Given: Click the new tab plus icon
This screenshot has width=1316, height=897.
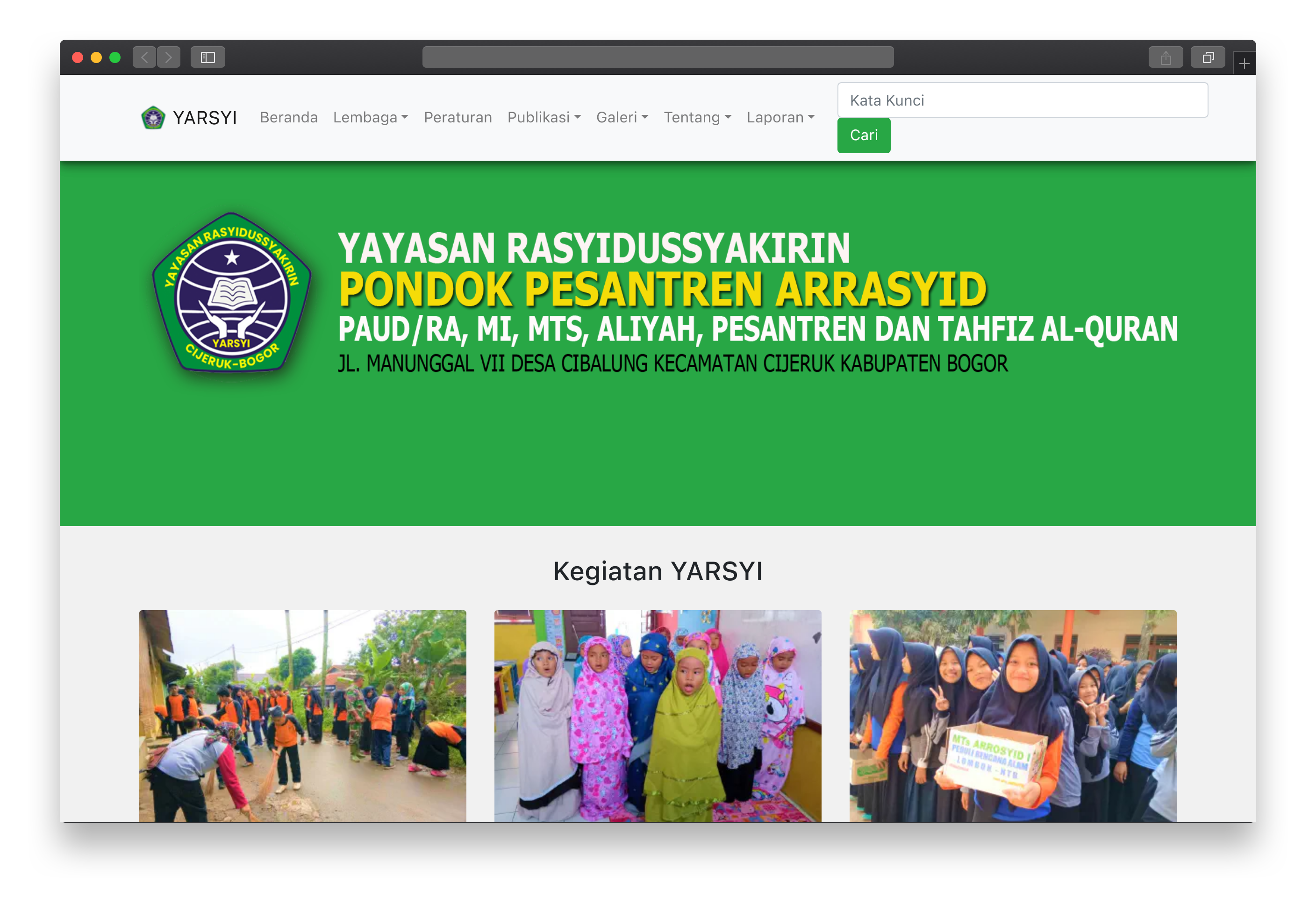Looking at the screenshot, I should [x=1244, y=63].
